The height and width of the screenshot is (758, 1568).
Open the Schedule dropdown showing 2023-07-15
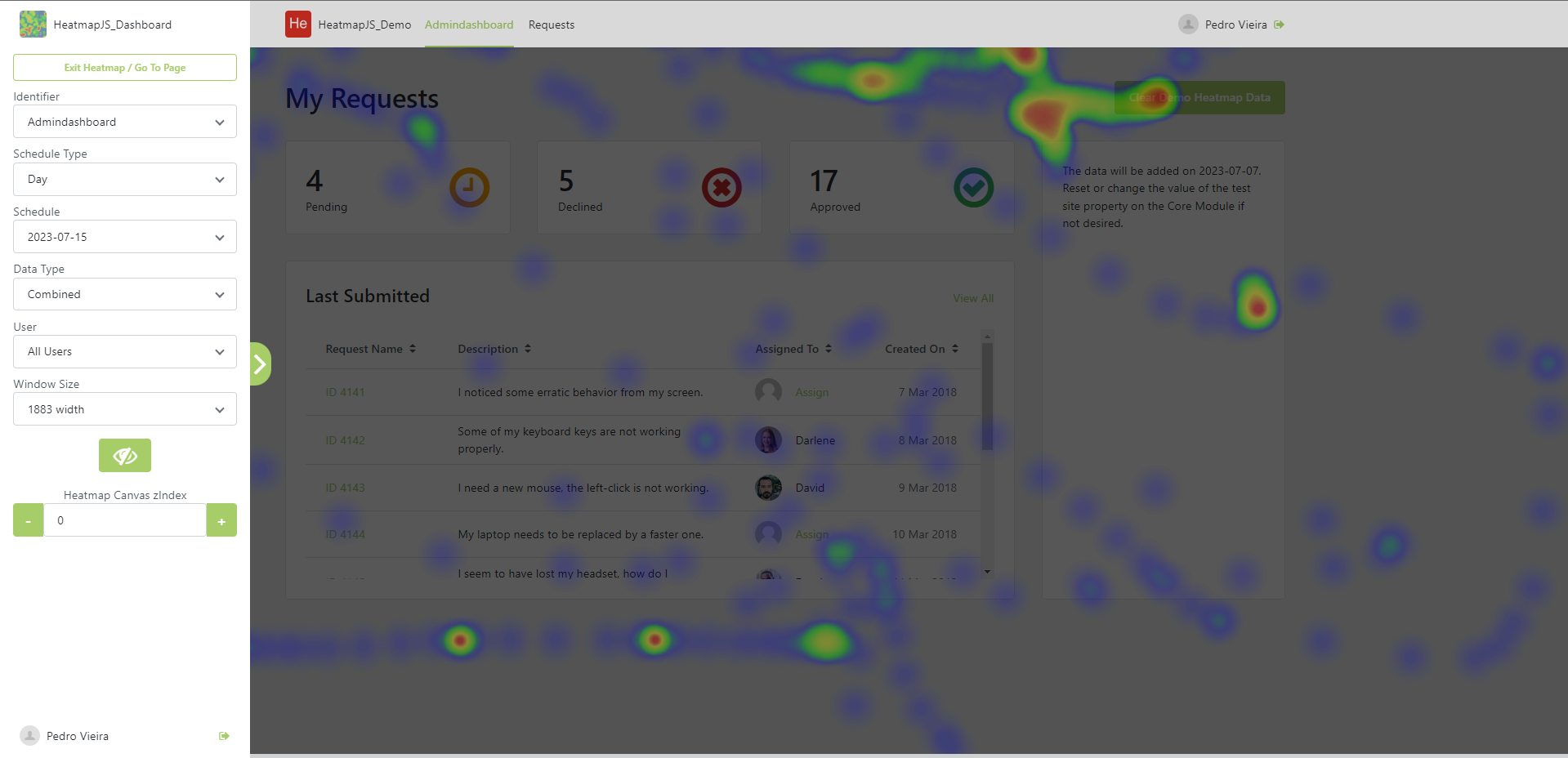[x=125, y=237]
